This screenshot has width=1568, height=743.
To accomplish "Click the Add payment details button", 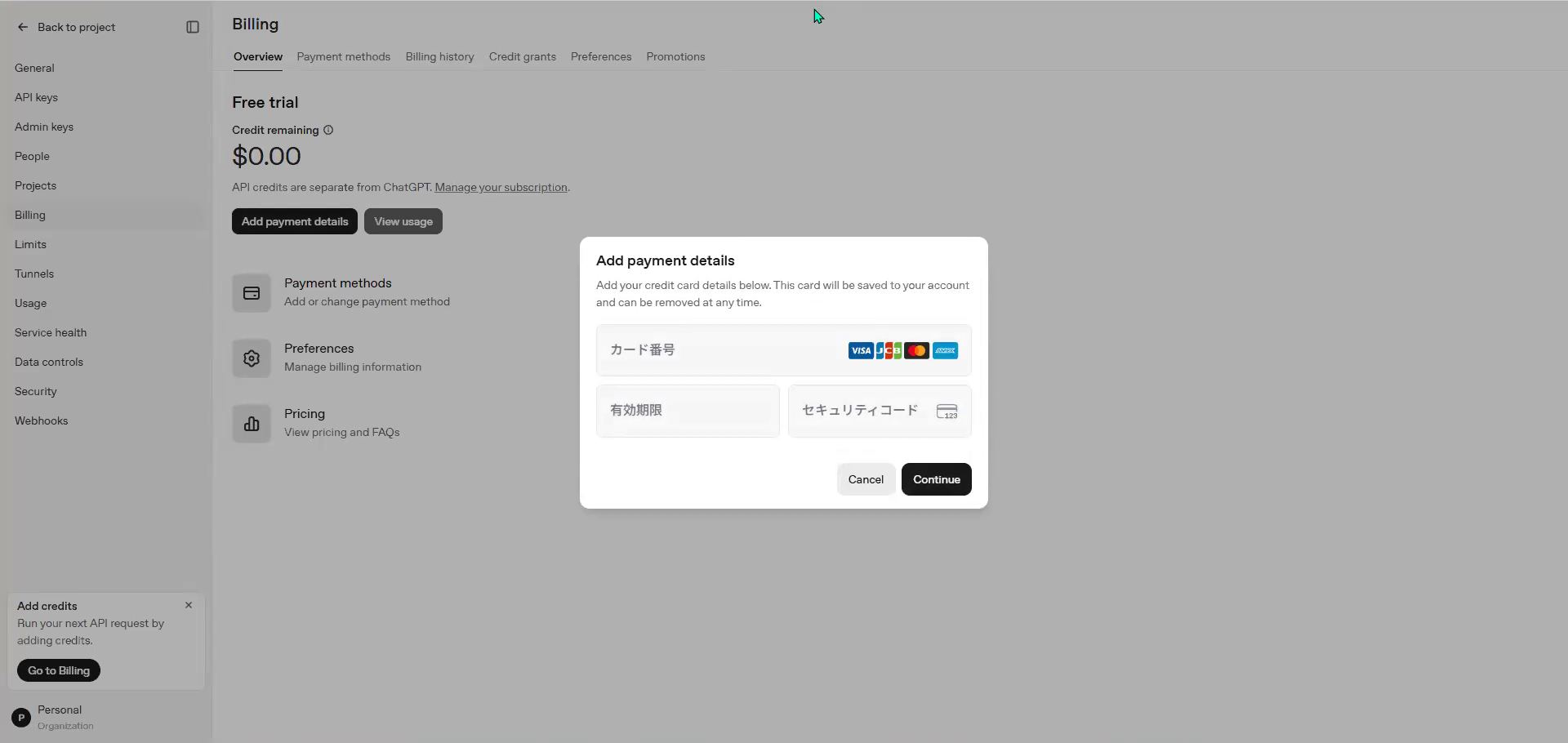I will tap(295, 221).
